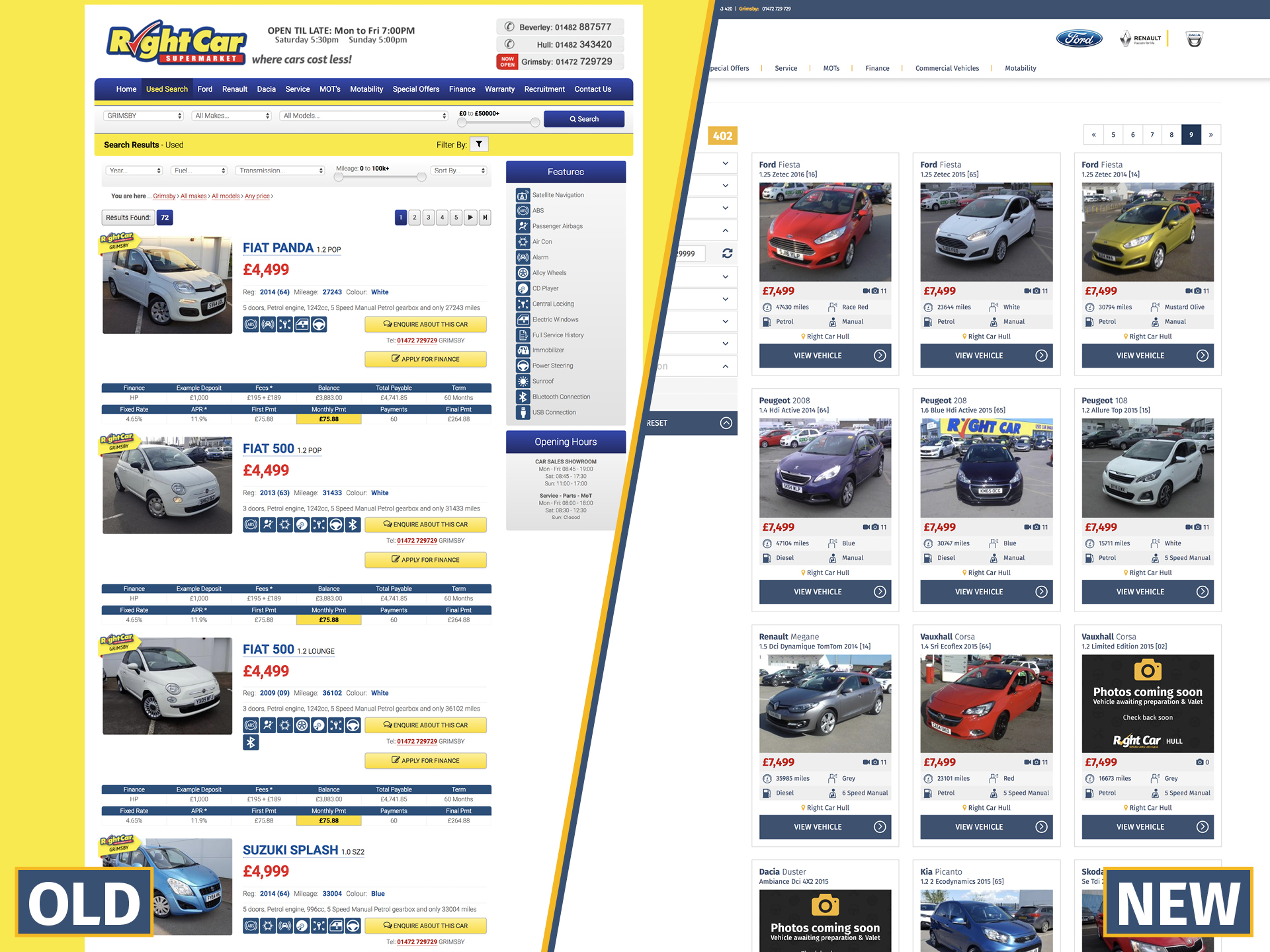Click the Alloy Wheels feature icon

point(523,273)
